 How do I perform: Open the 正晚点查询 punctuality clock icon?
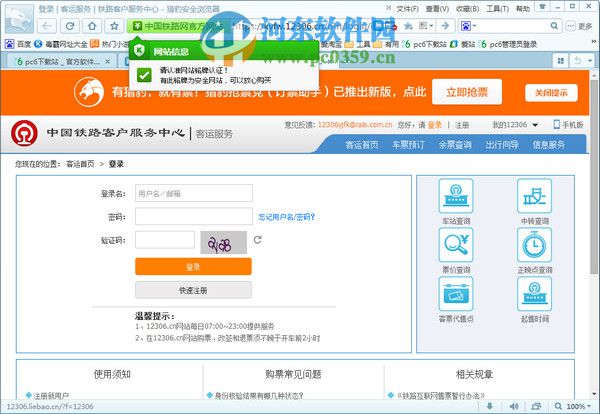pyautogui.click(x=534, y=245)
